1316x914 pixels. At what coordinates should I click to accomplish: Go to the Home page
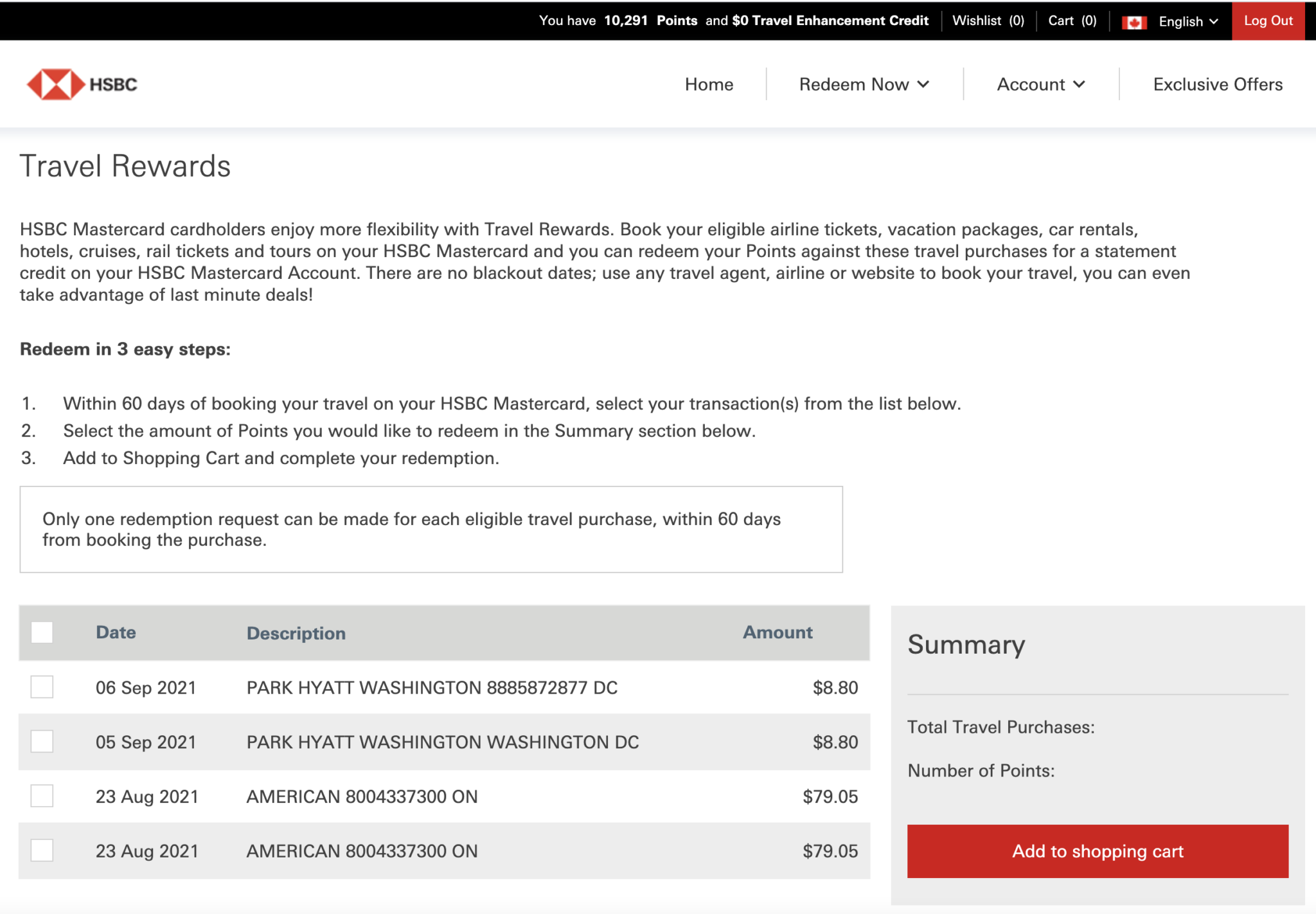[709, 84]
